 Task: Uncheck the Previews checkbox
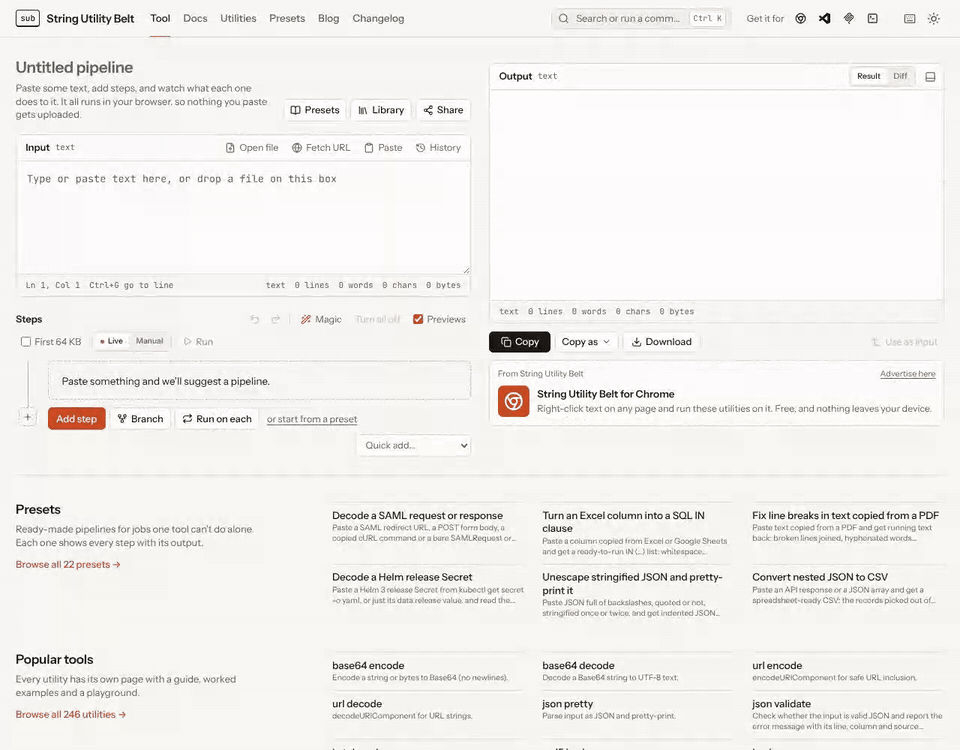[x=418, y=319]
